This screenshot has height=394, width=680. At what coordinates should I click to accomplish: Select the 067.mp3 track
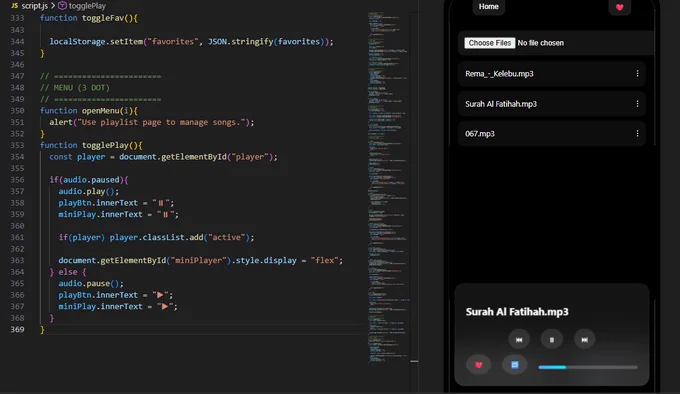click(x=552, y=134)
